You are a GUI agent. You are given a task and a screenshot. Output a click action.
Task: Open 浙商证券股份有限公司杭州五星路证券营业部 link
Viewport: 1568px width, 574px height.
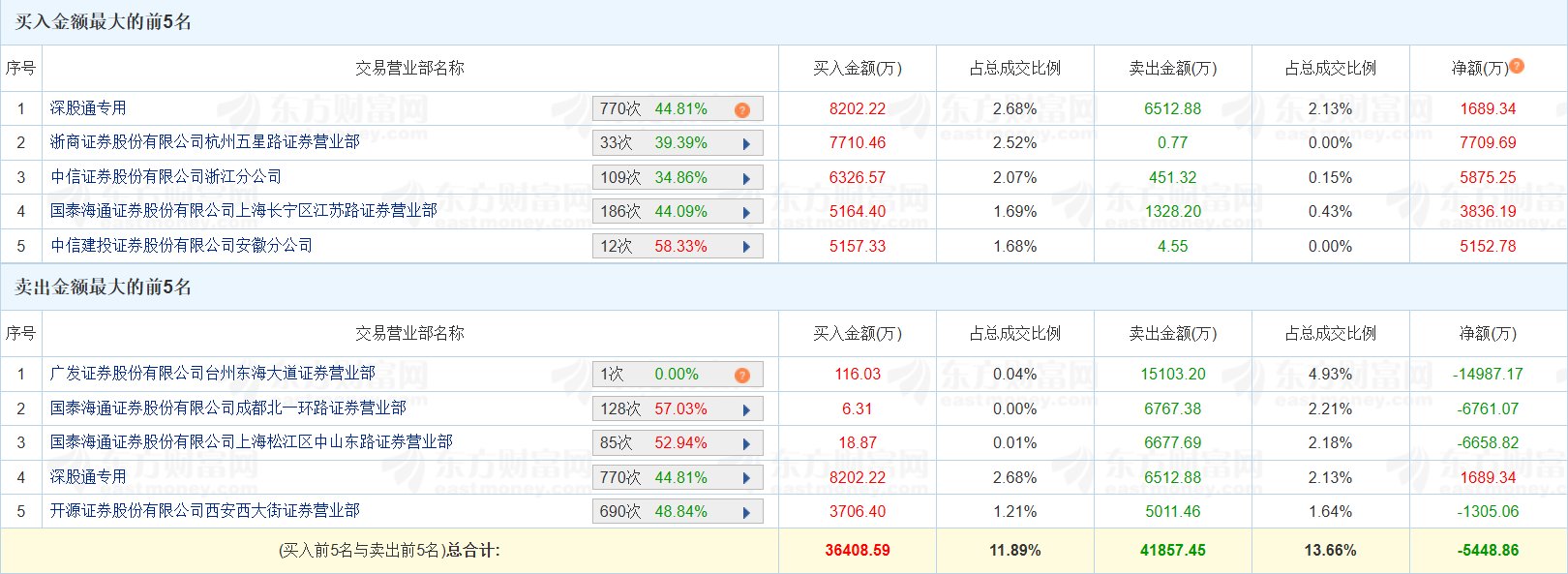[x=204, y=142]
